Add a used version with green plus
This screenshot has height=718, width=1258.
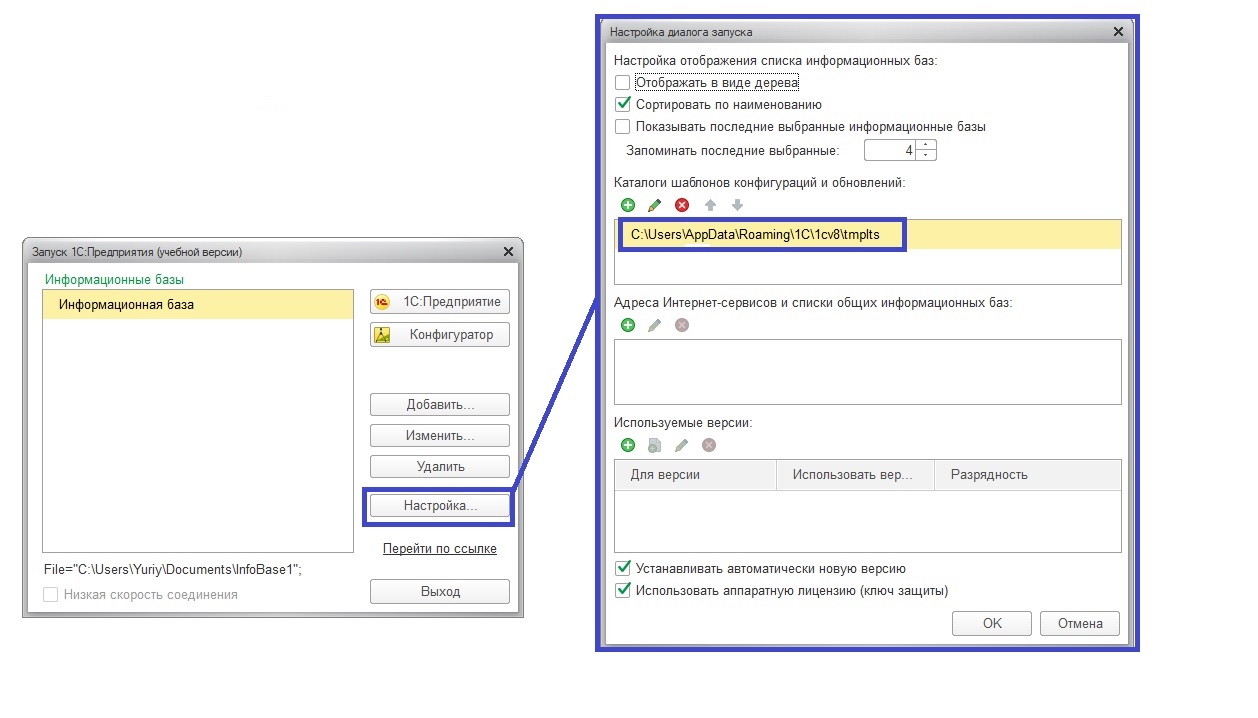[x=628, y=445]
